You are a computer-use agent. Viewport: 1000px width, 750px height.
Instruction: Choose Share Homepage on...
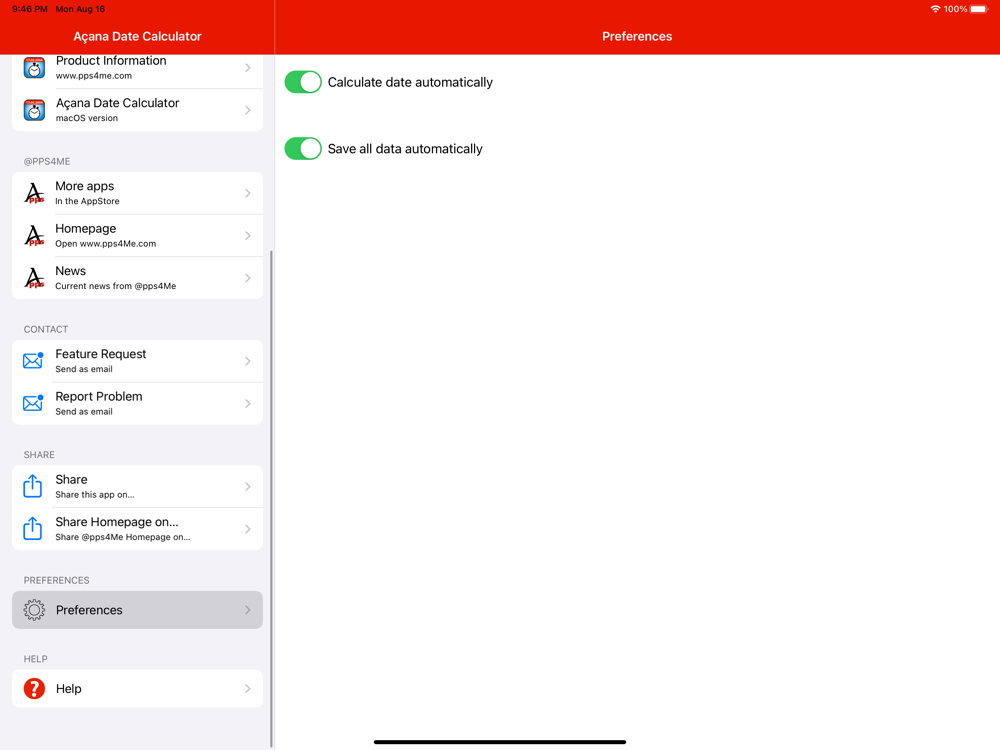(137, 529)
